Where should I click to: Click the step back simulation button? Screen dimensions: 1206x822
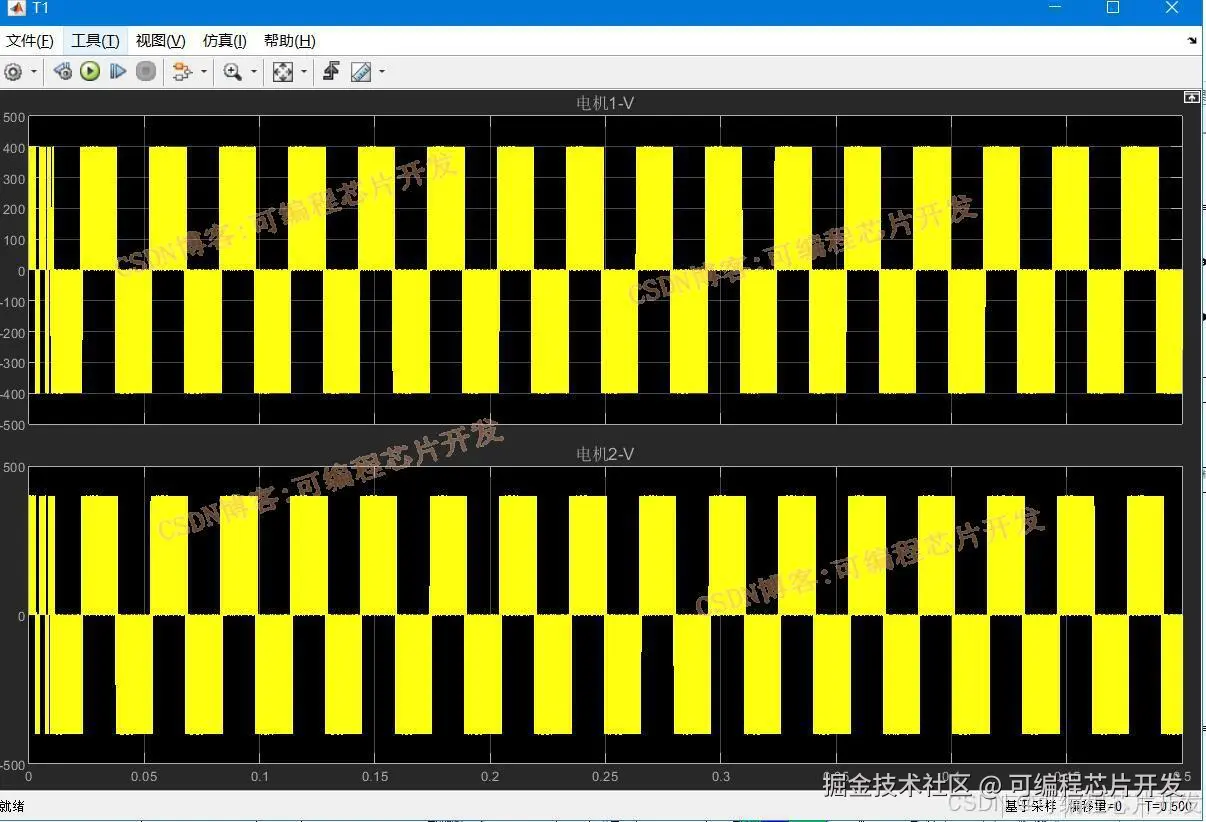pyautogui.click(x=62, y=72)
